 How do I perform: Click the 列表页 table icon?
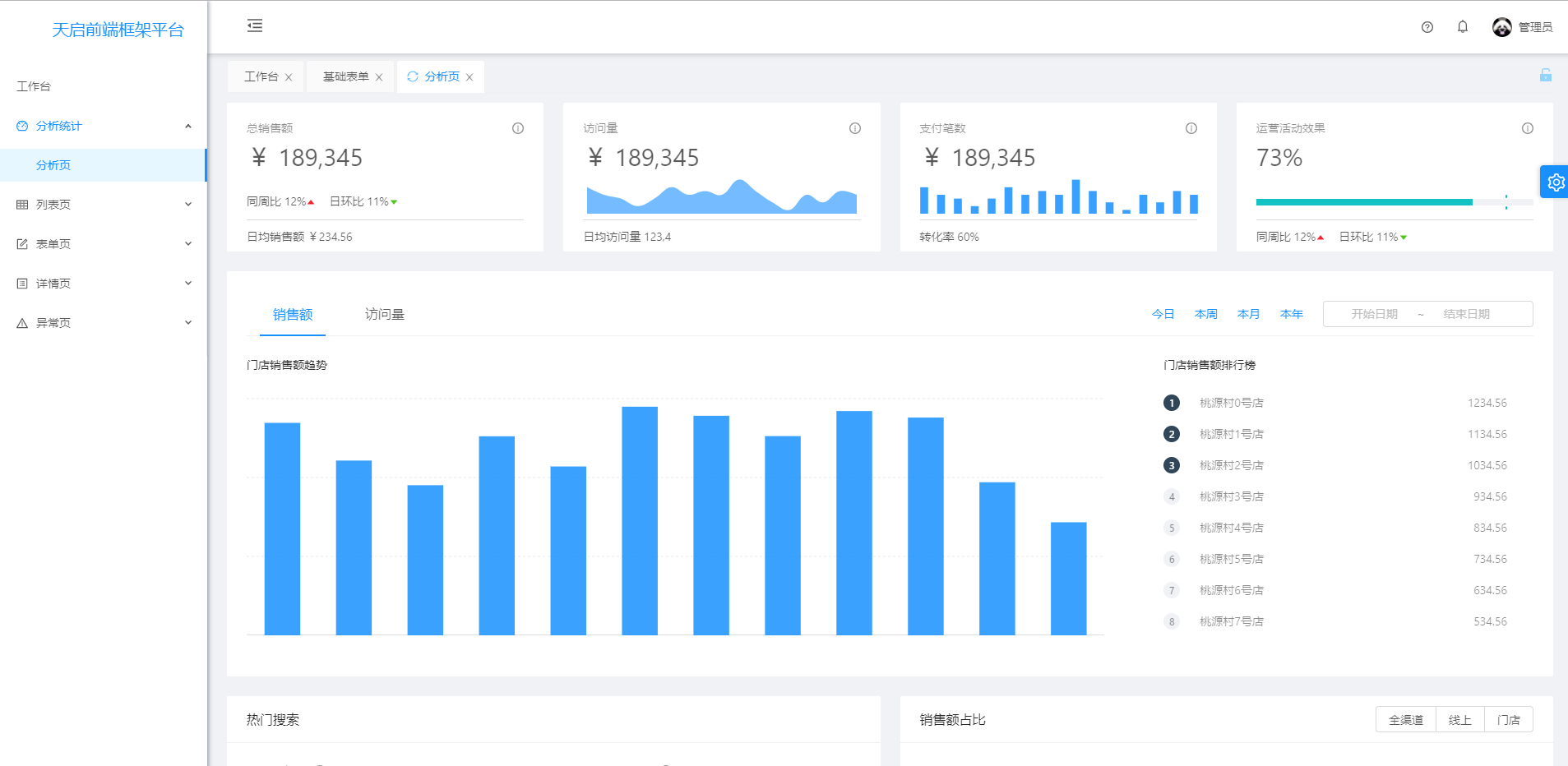pos(22,205)
